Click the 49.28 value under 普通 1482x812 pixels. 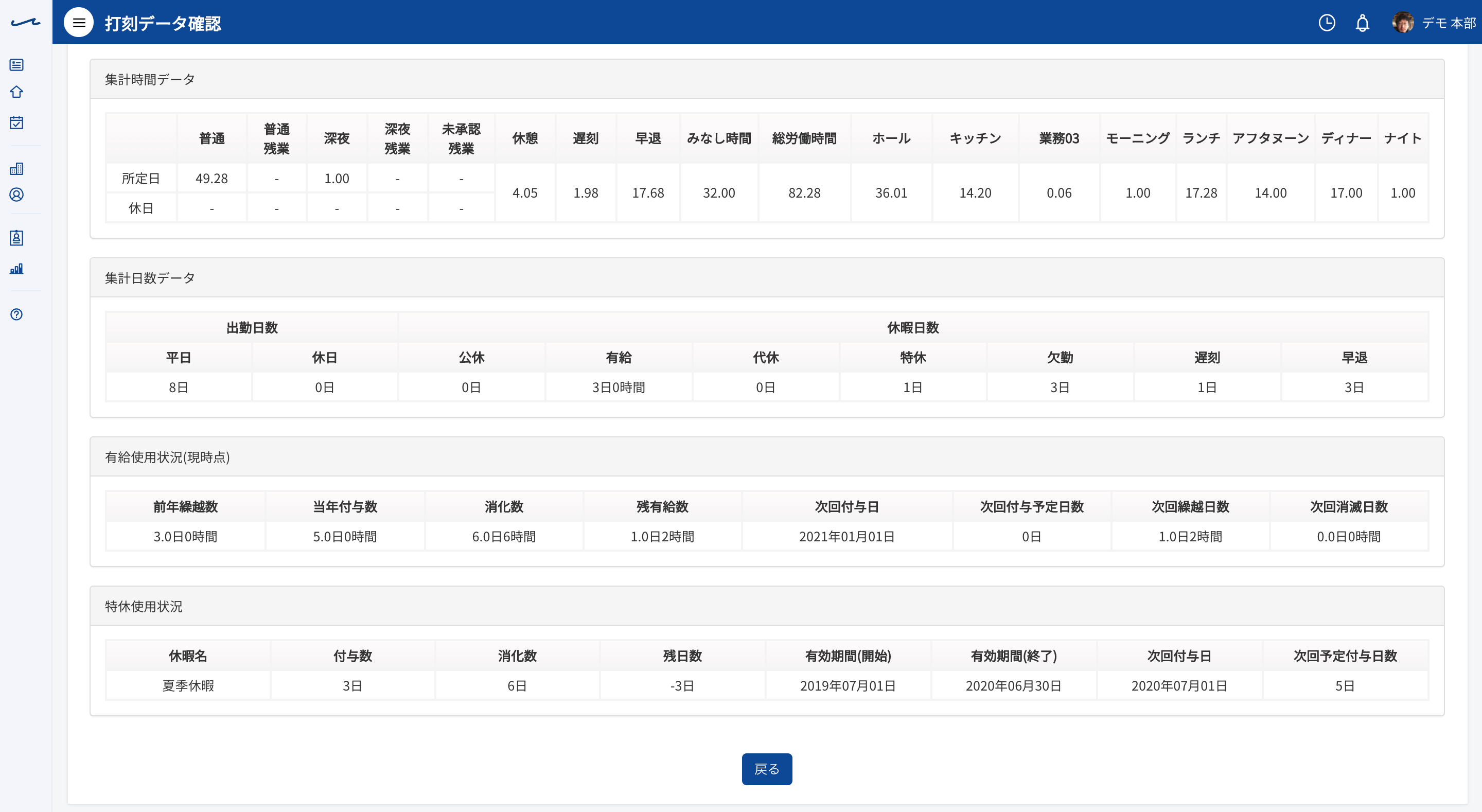pyautogui.click(x=211, y=179)
